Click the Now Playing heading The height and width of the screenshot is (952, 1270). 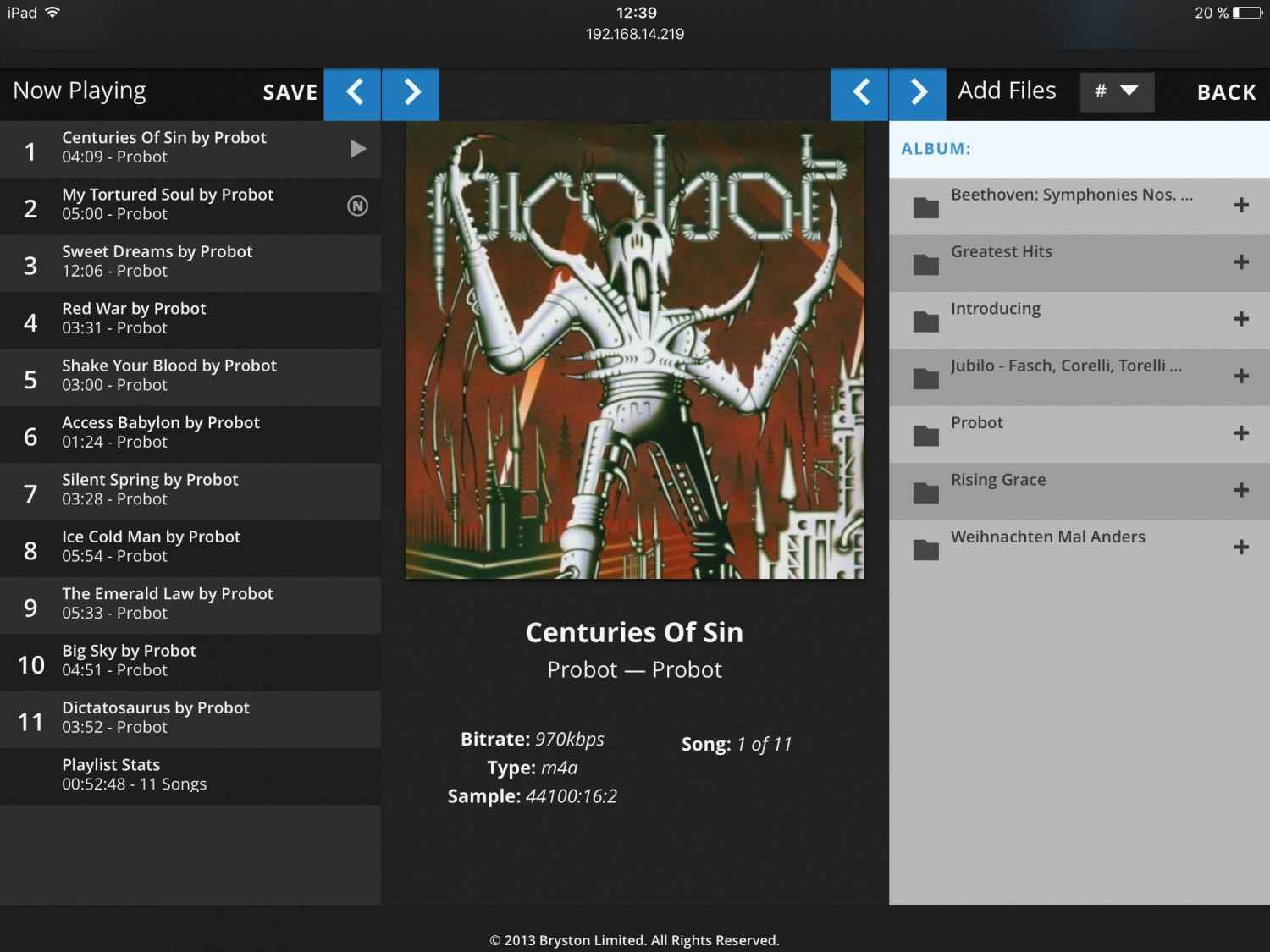[x=80, y=91]
